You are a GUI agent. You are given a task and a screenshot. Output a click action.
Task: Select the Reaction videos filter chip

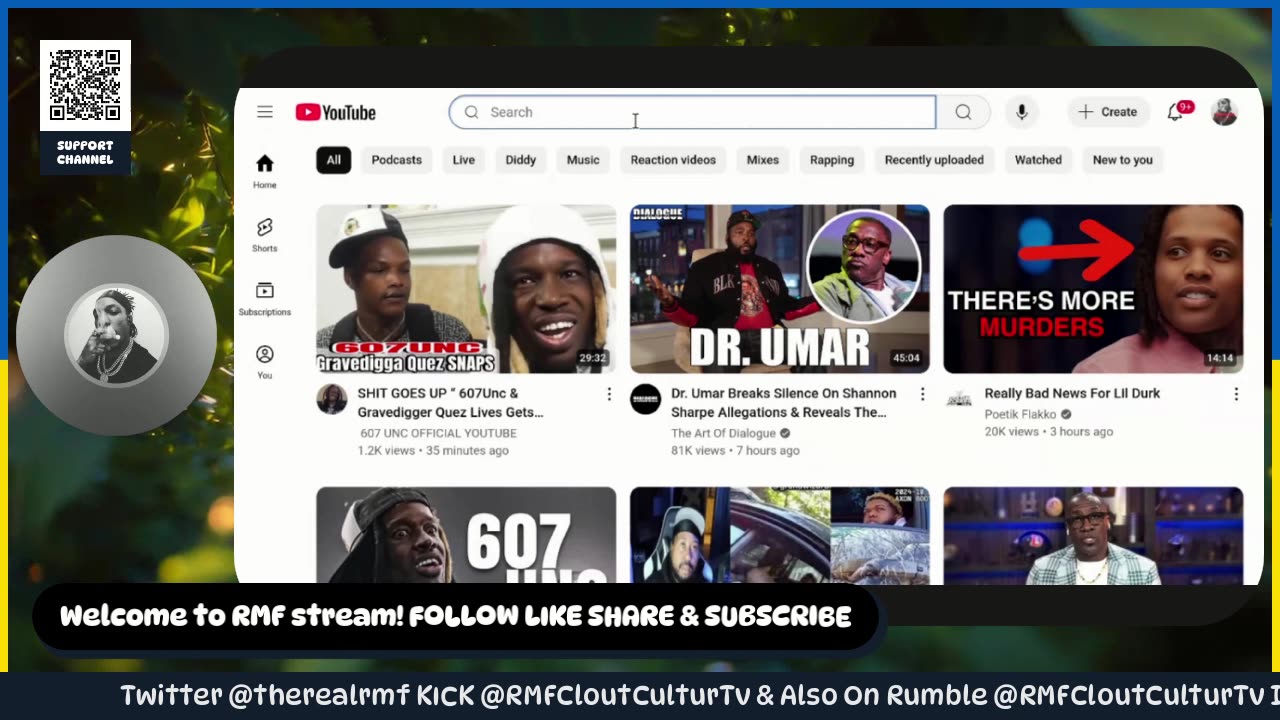coord(673,160)
